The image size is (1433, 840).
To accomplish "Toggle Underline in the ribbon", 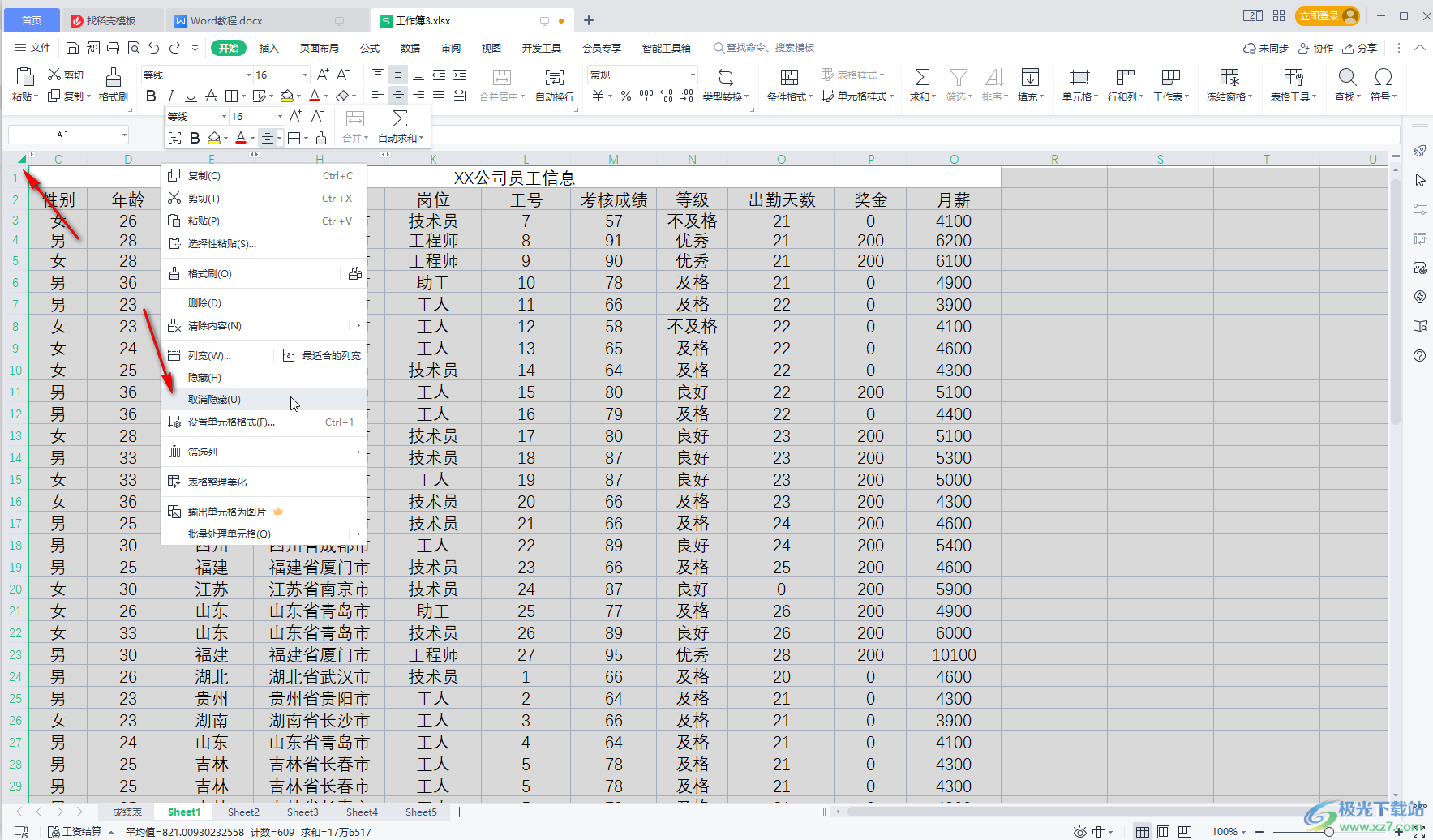I will [191, 96].
